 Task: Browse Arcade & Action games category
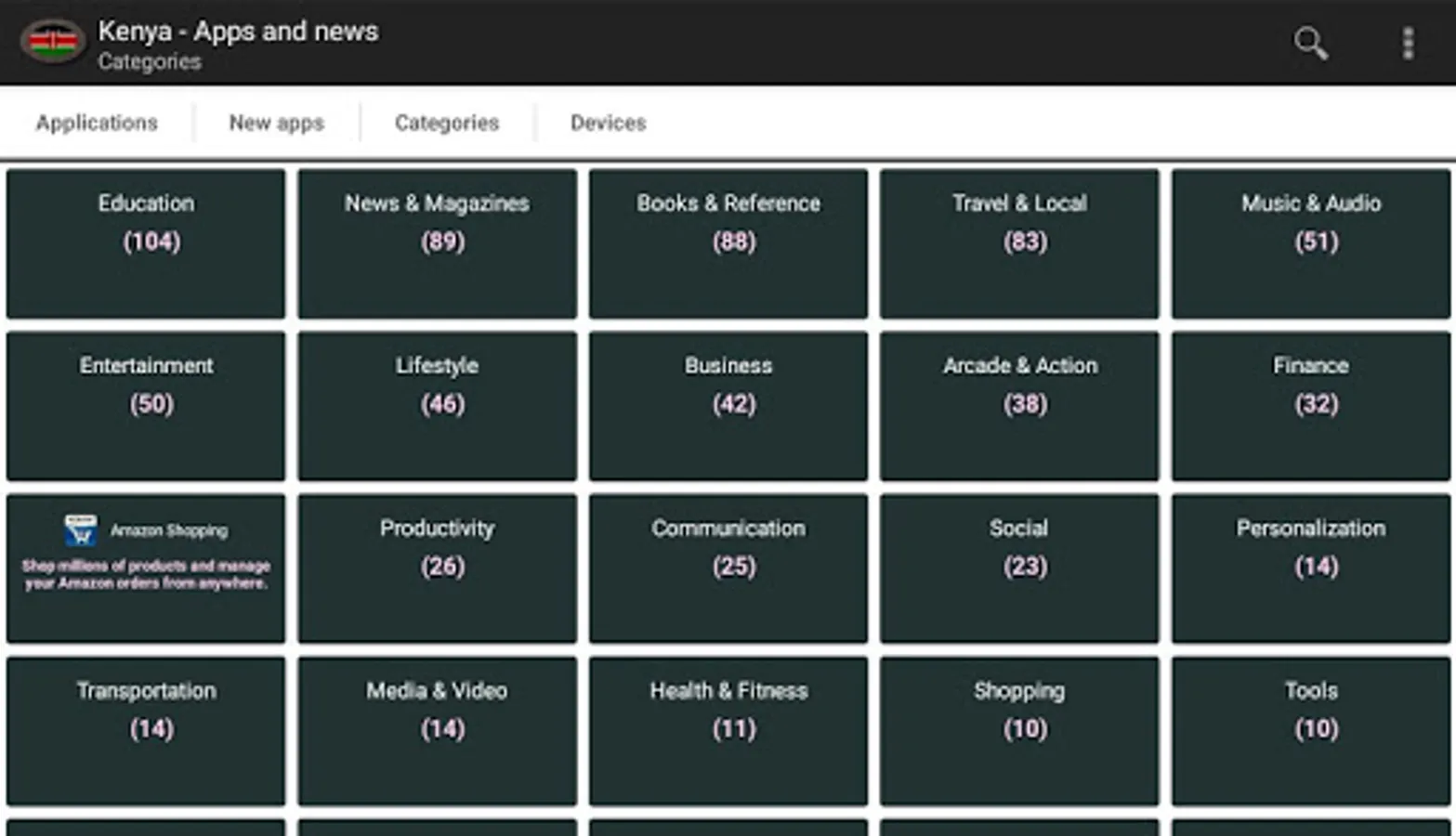(1019, 406)
